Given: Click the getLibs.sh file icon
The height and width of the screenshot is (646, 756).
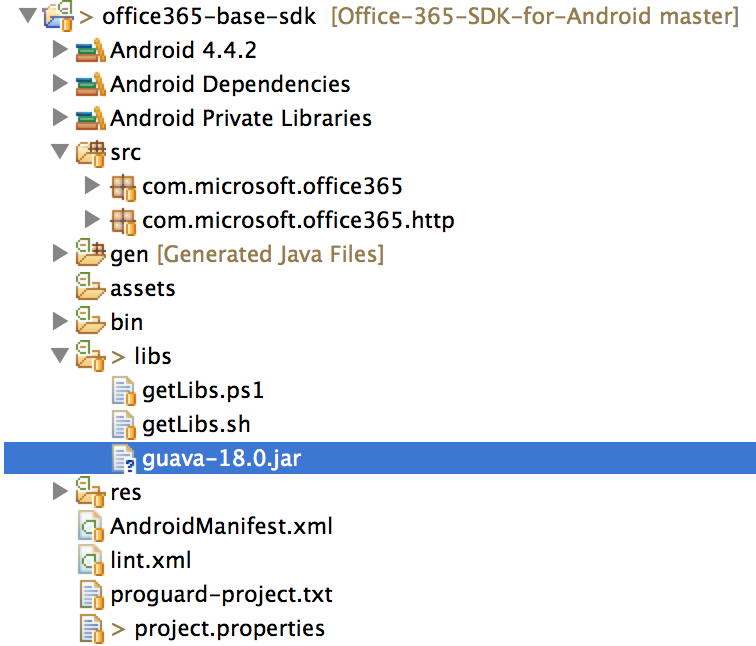Looking at the screenshot, I should pyautogui.click(x=123, y=425).
